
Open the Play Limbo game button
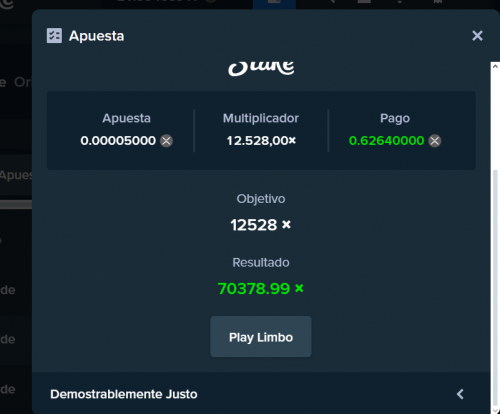click(x=261, y=337)
